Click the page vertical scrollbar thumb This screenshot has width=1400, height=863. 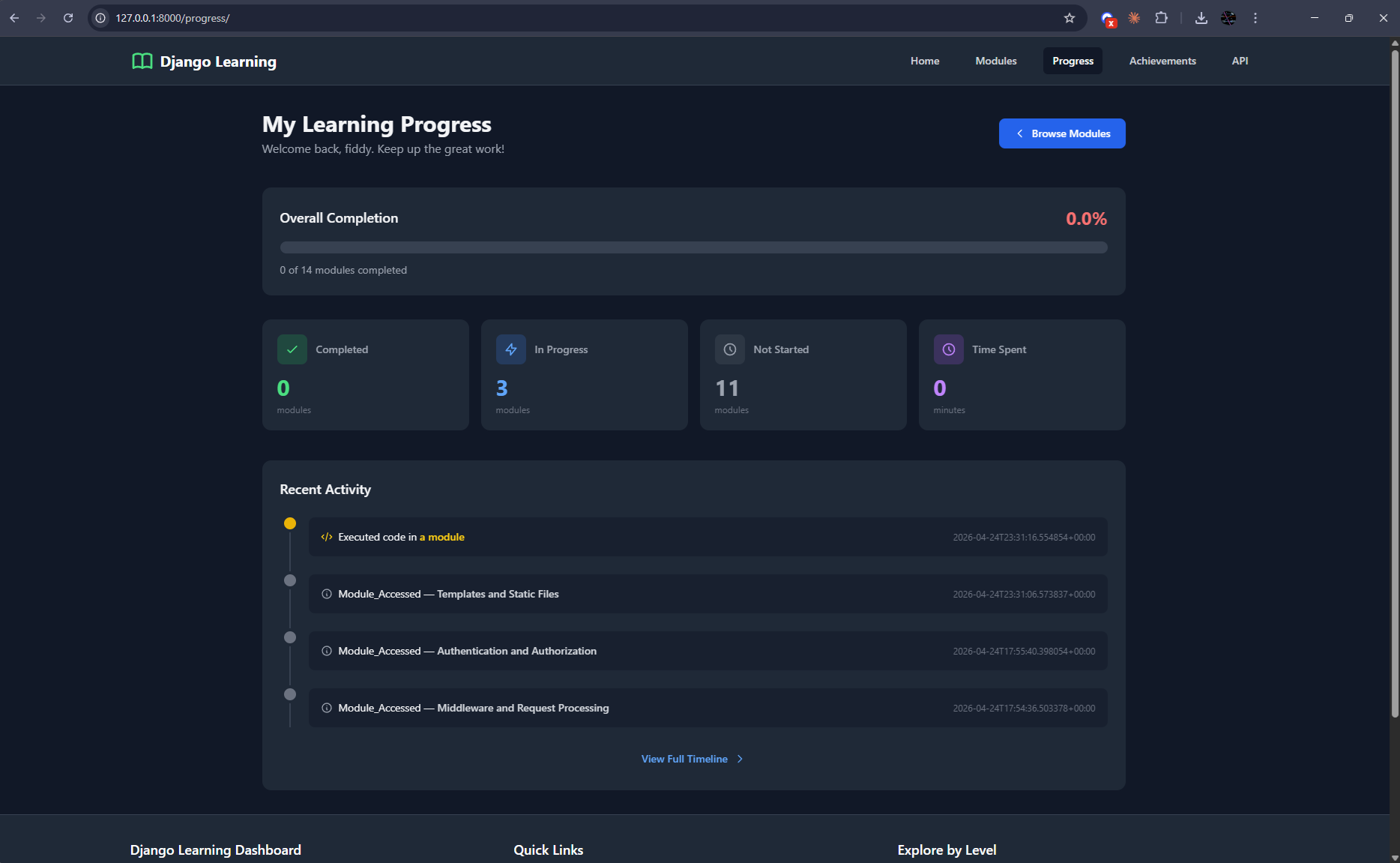(1395, 382)
